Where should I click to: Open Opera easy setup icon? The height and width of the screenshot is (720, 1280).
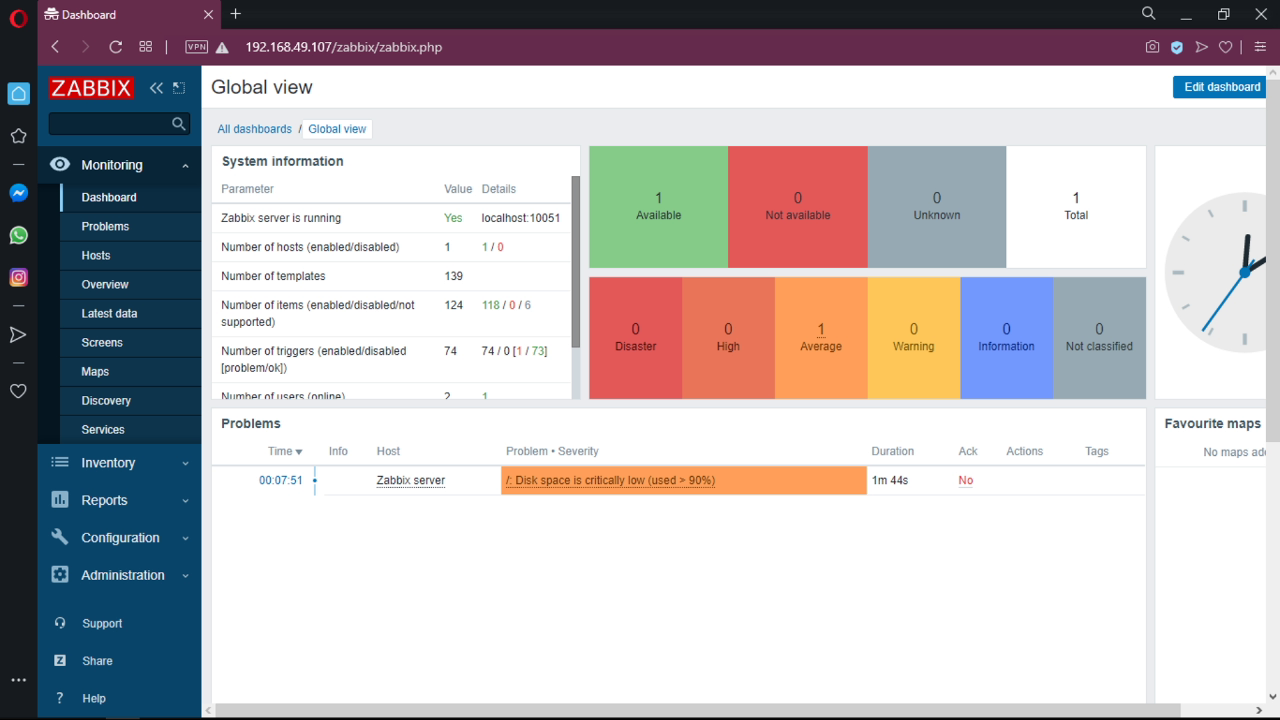coord(1260,47)
